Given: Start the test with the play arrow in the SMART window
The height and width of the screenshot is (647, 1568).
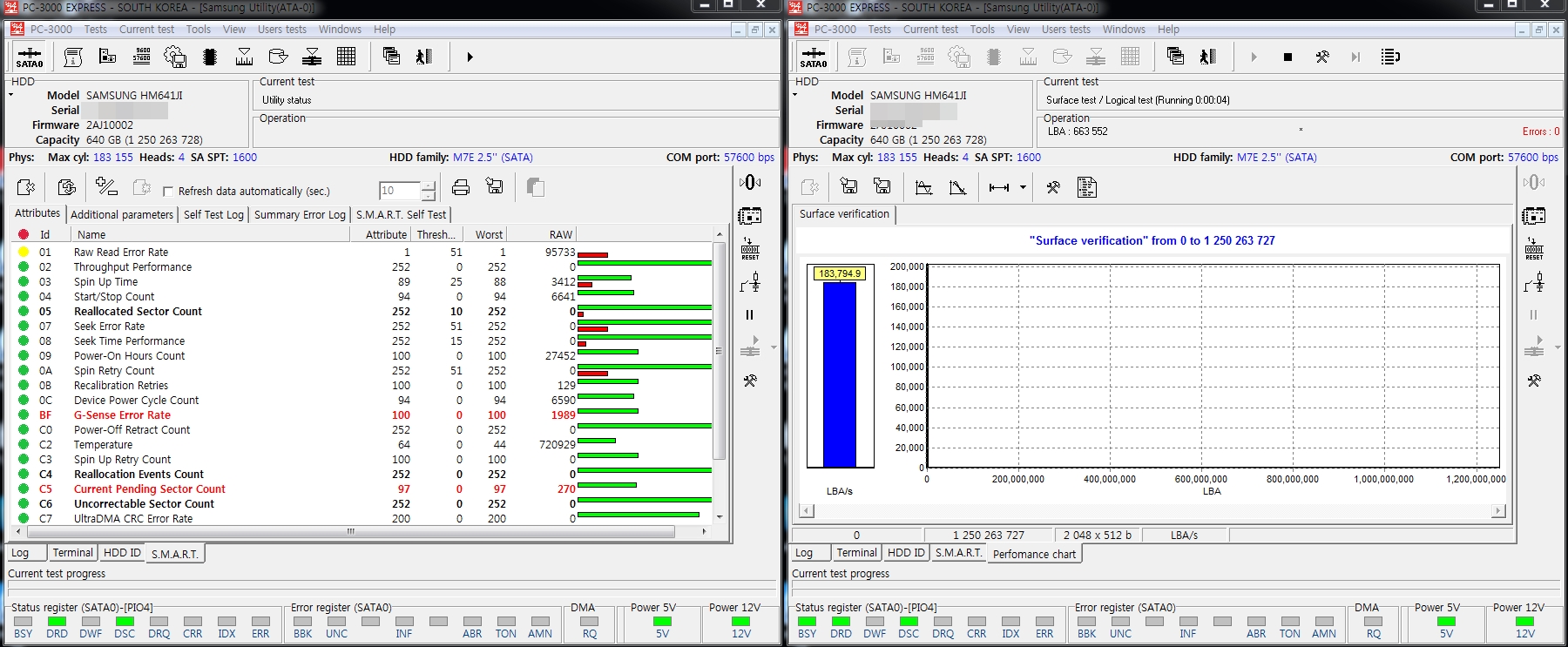Looking at the screenshot, I should [470, 57].
